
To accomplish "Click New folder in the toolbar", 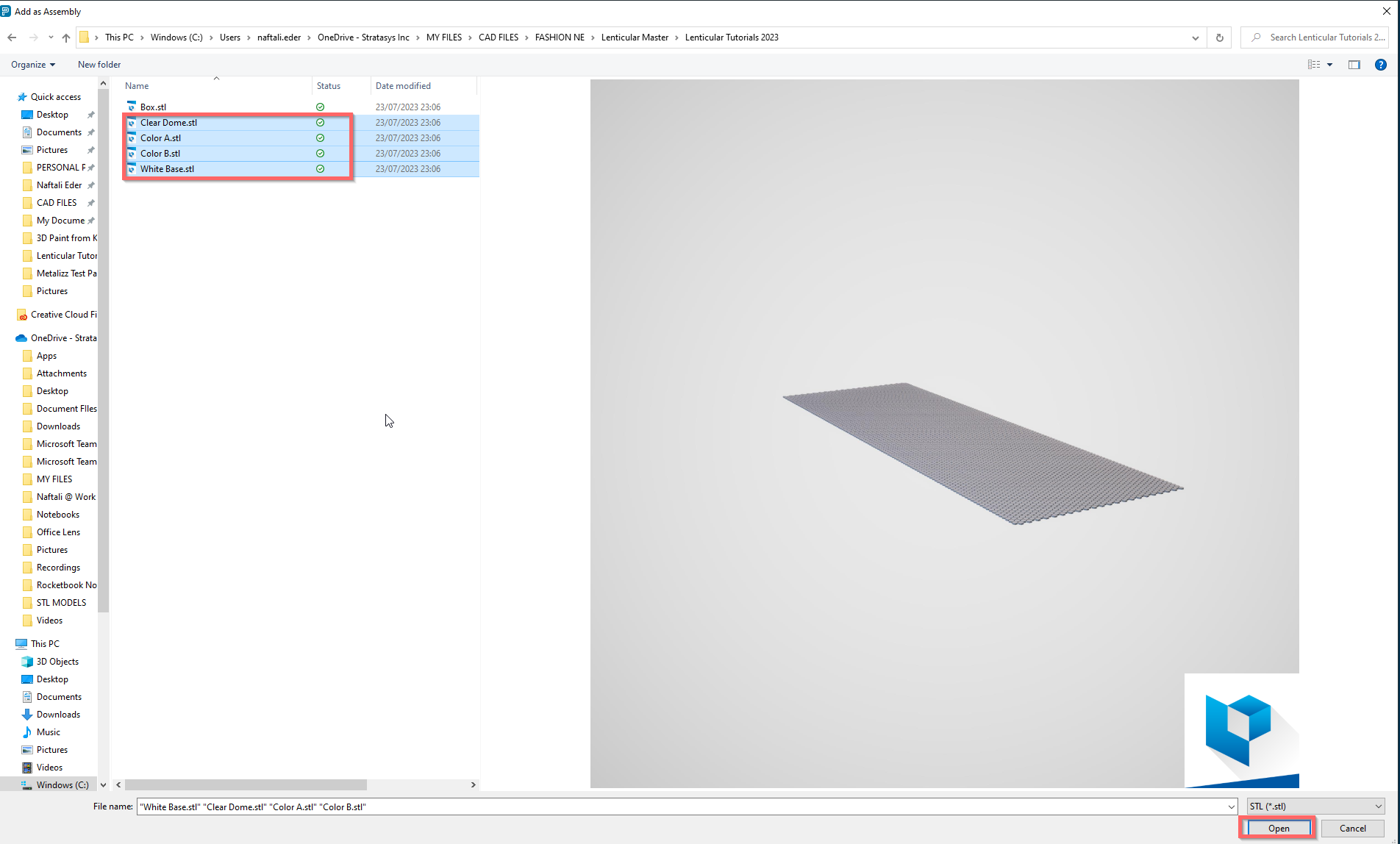I will coord(99,65).
